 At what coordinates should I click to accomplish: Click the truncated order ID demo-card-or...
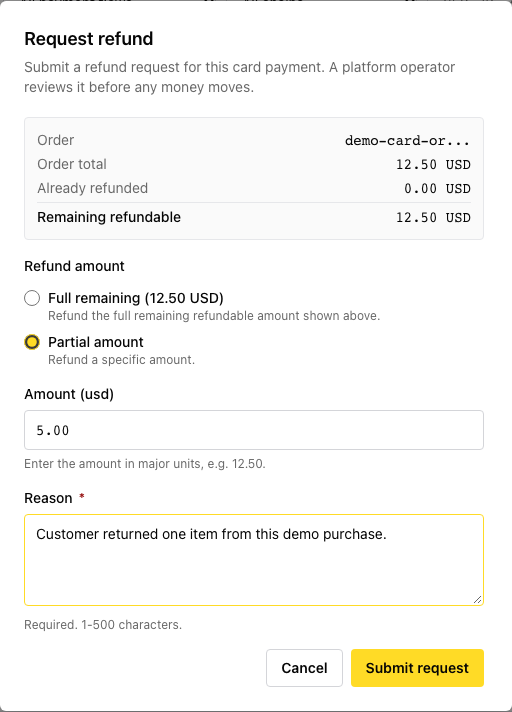[x=407, y=141]
